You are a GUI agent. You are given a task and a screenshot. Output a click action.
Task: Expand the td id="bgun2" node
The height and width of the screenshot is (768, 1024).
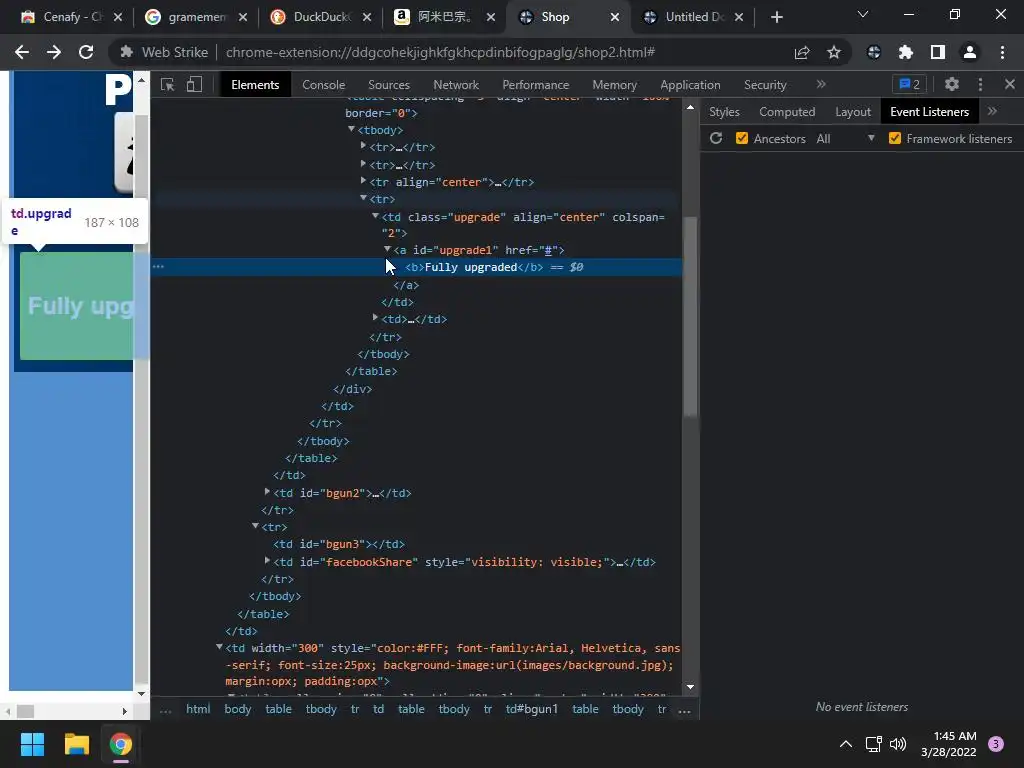click(x=267, y=492)
